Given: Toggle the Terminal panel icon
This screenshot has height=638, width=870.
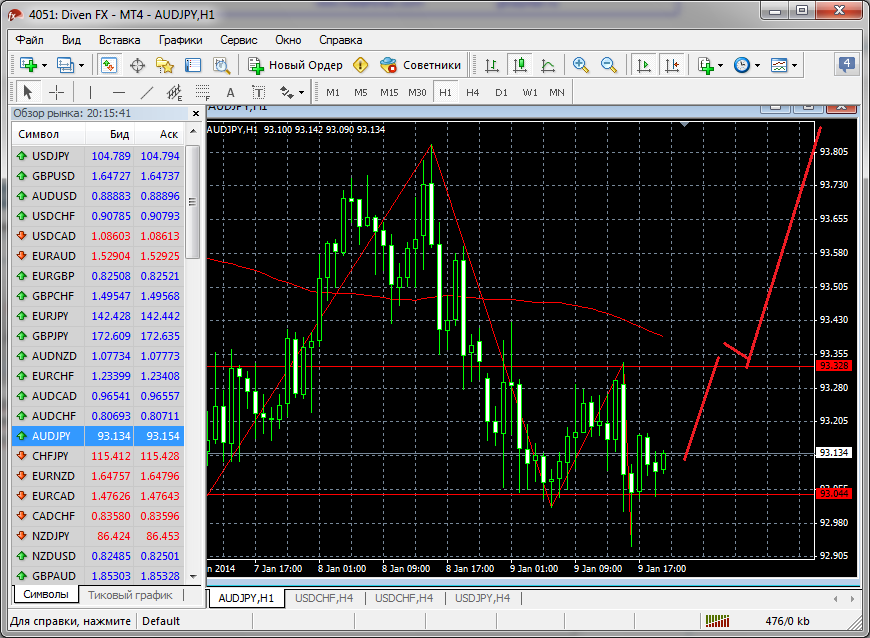Looking at the screenshot, I should click(193, 65).
